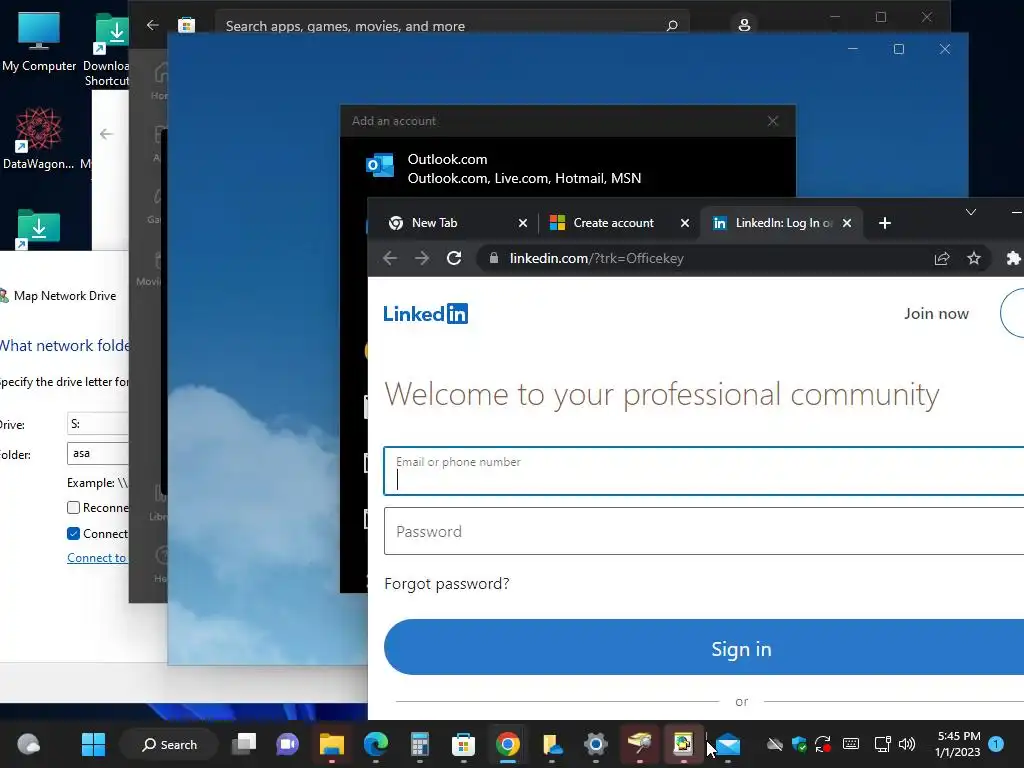Click the Connect to link in Map Network Drive
Screen dimensions: 1024x768
[97, 558]
